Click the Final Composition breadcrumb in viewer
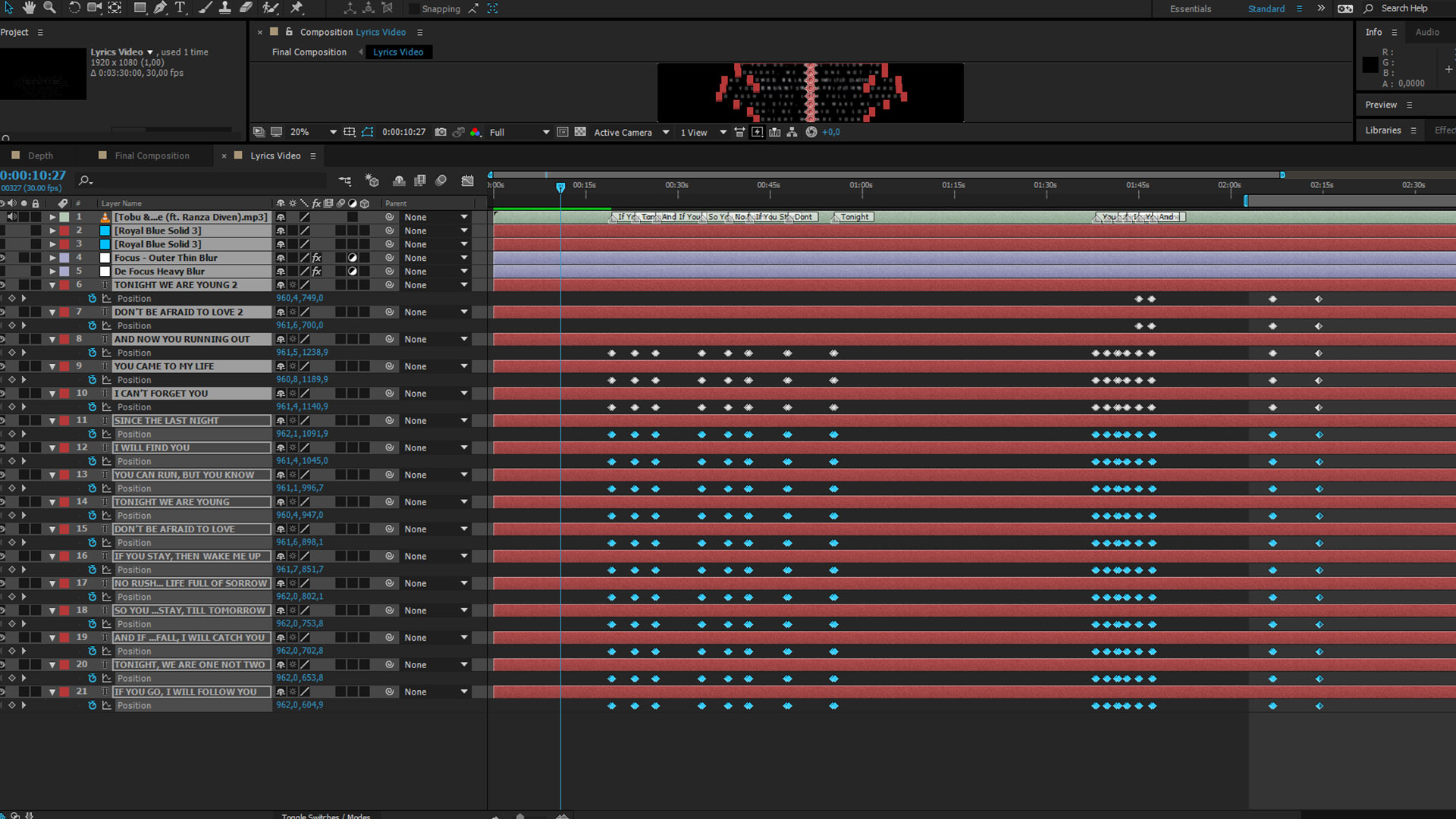 (x=309, y=52)
